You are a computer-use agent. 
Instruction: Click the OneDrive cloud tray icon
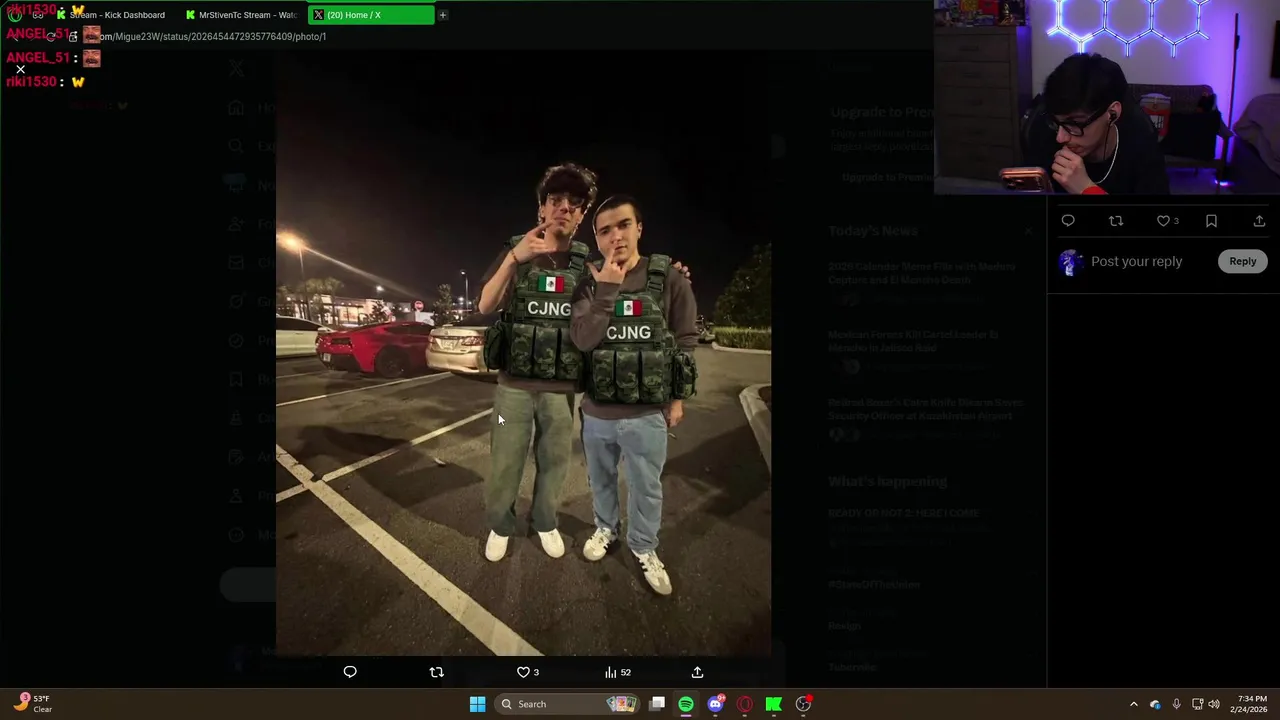1156,704
